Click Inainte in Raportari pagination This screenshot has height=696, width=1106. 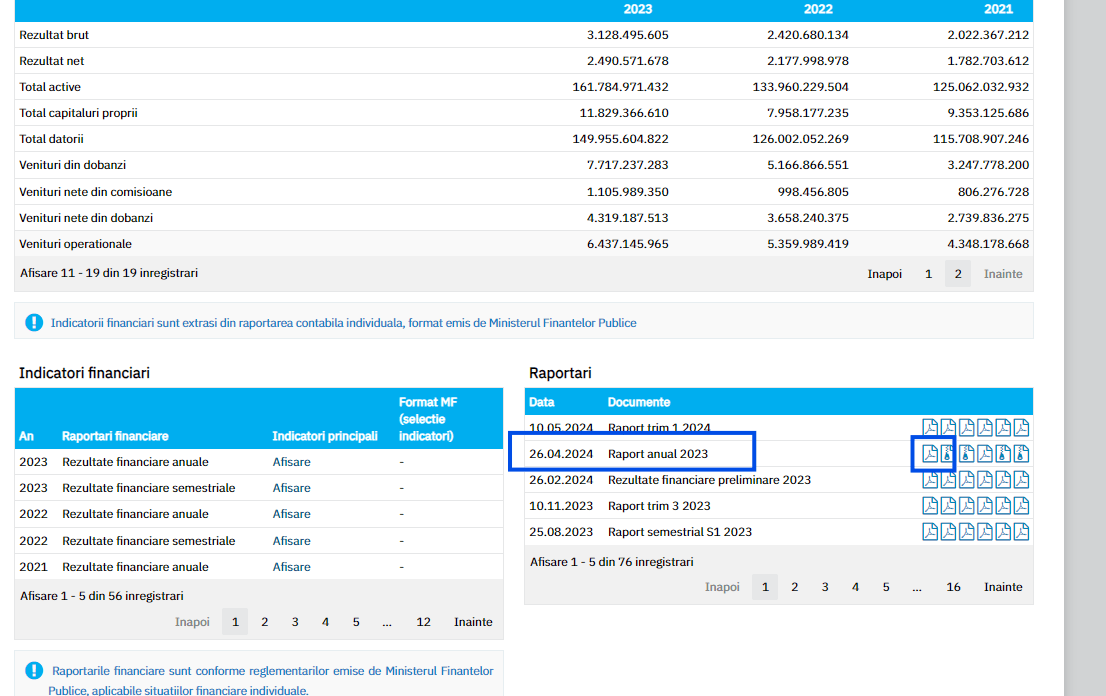pyautogui.click(x=1002, y=587)
